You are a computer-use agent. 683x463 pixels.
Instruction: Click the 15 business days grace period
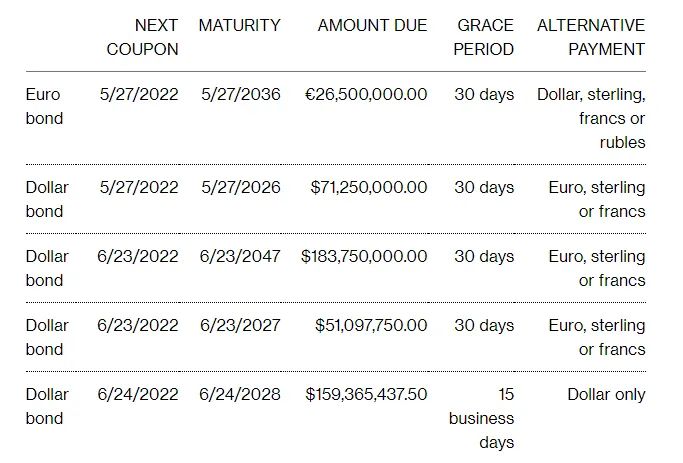click(x=482, y=418)
